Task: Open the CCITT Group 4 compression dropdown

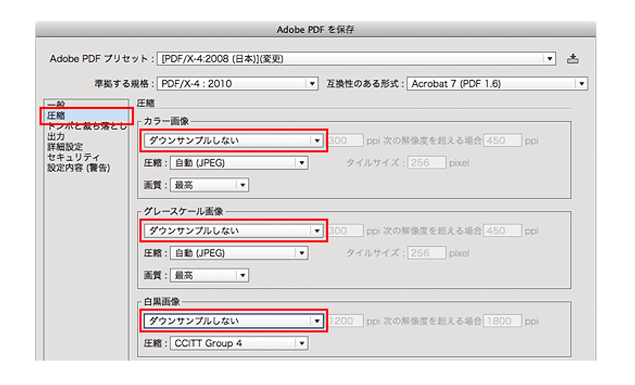Action: 239,343
